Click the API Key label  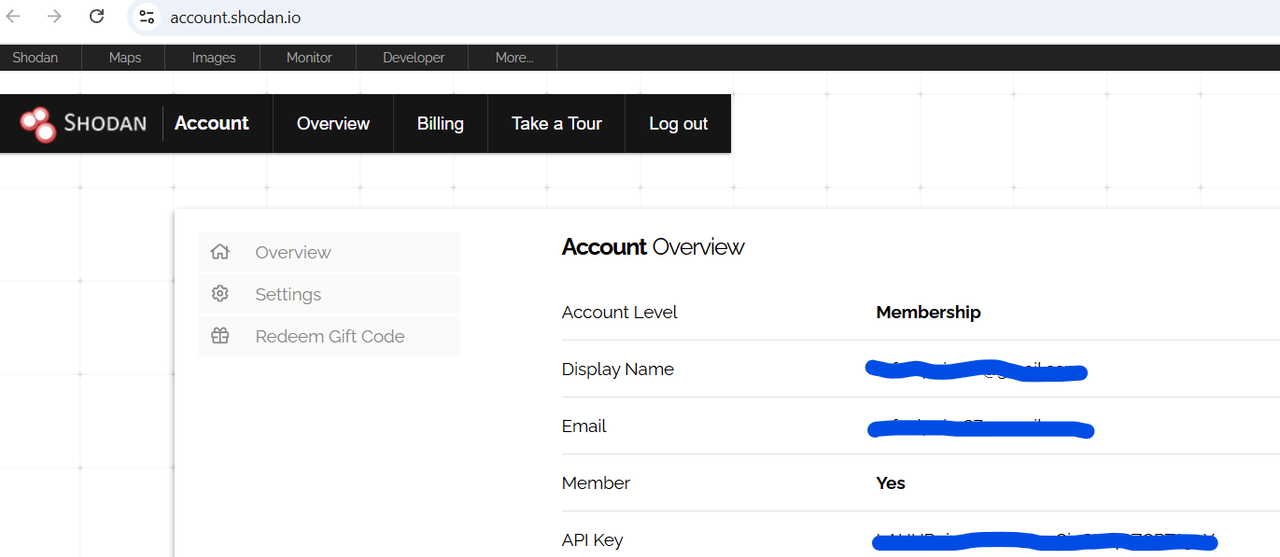[592, 540]
